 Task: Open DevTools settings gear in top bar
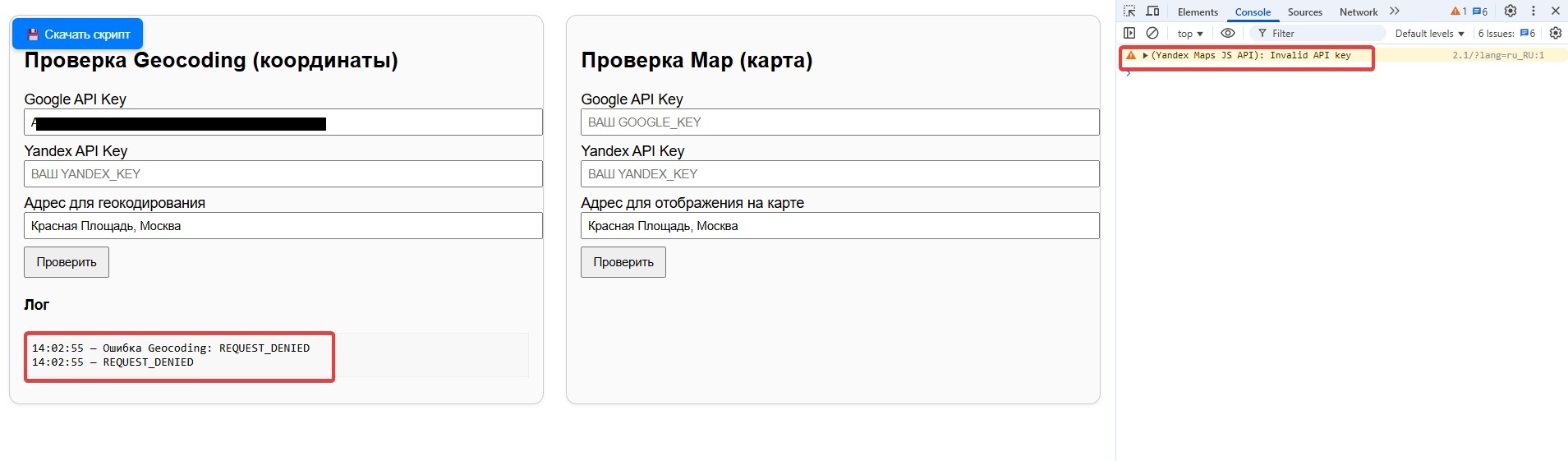(x=1510, y=12)
